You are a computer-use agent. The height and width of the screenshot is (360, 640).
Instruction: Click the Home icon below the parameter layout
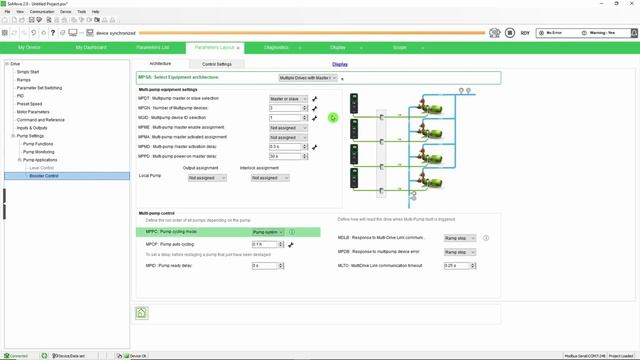point(142,313)
